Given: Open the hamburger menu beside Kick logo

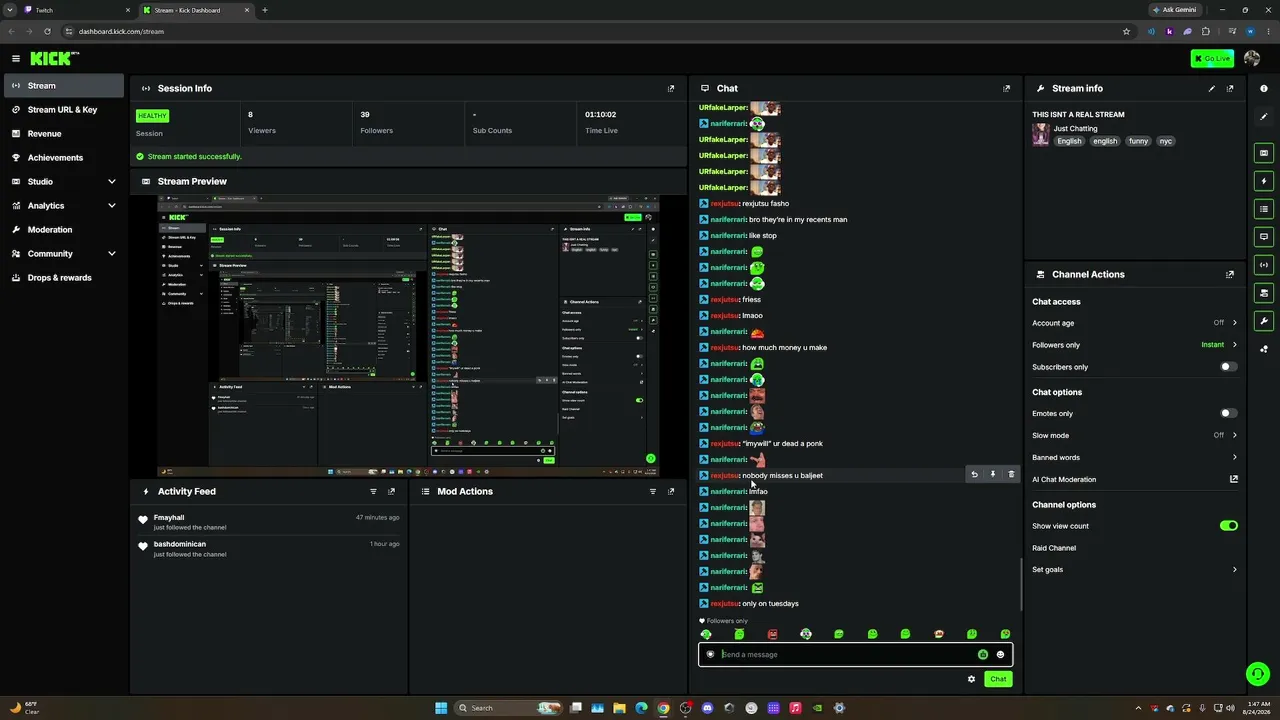Looking at the screenshot, I should pyautogui.click(x=16, y=59).
